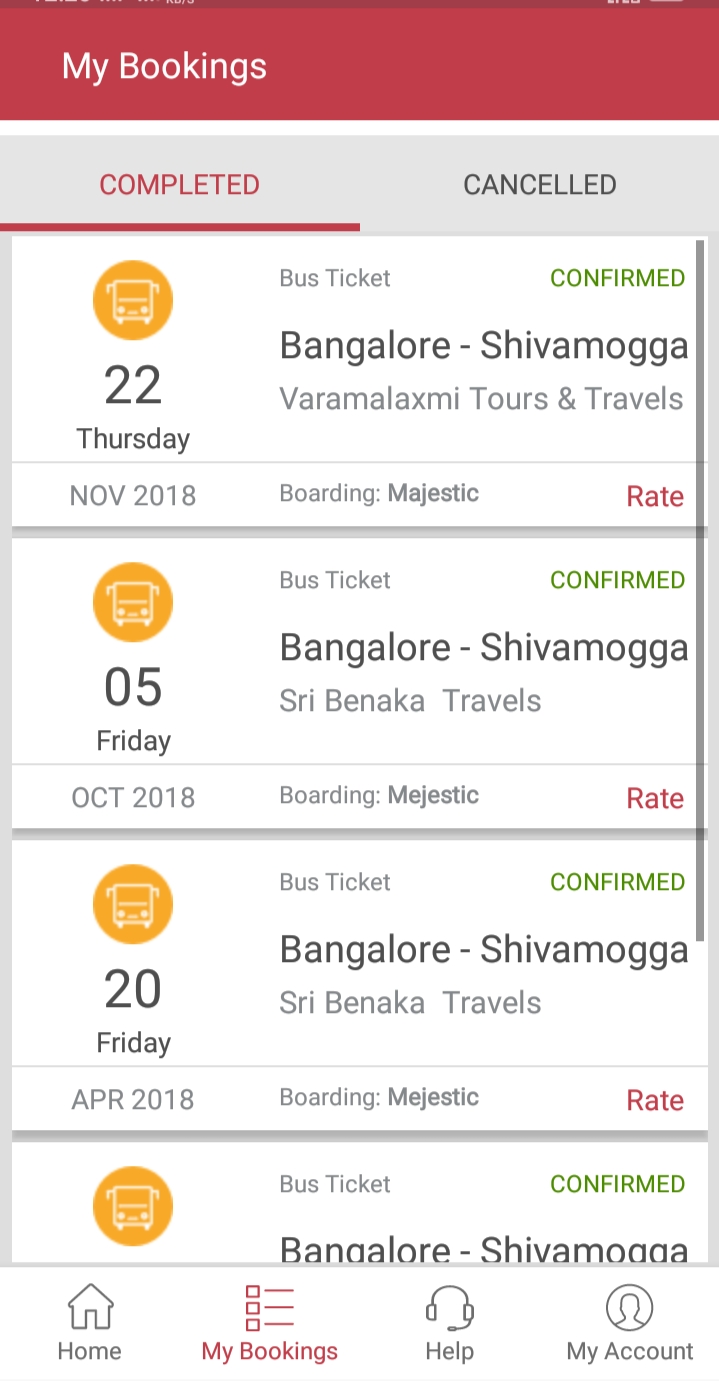Rate the APR 2018 Sri Benaka trip
719x1381 pixels.
click(x=655, y=1100)
